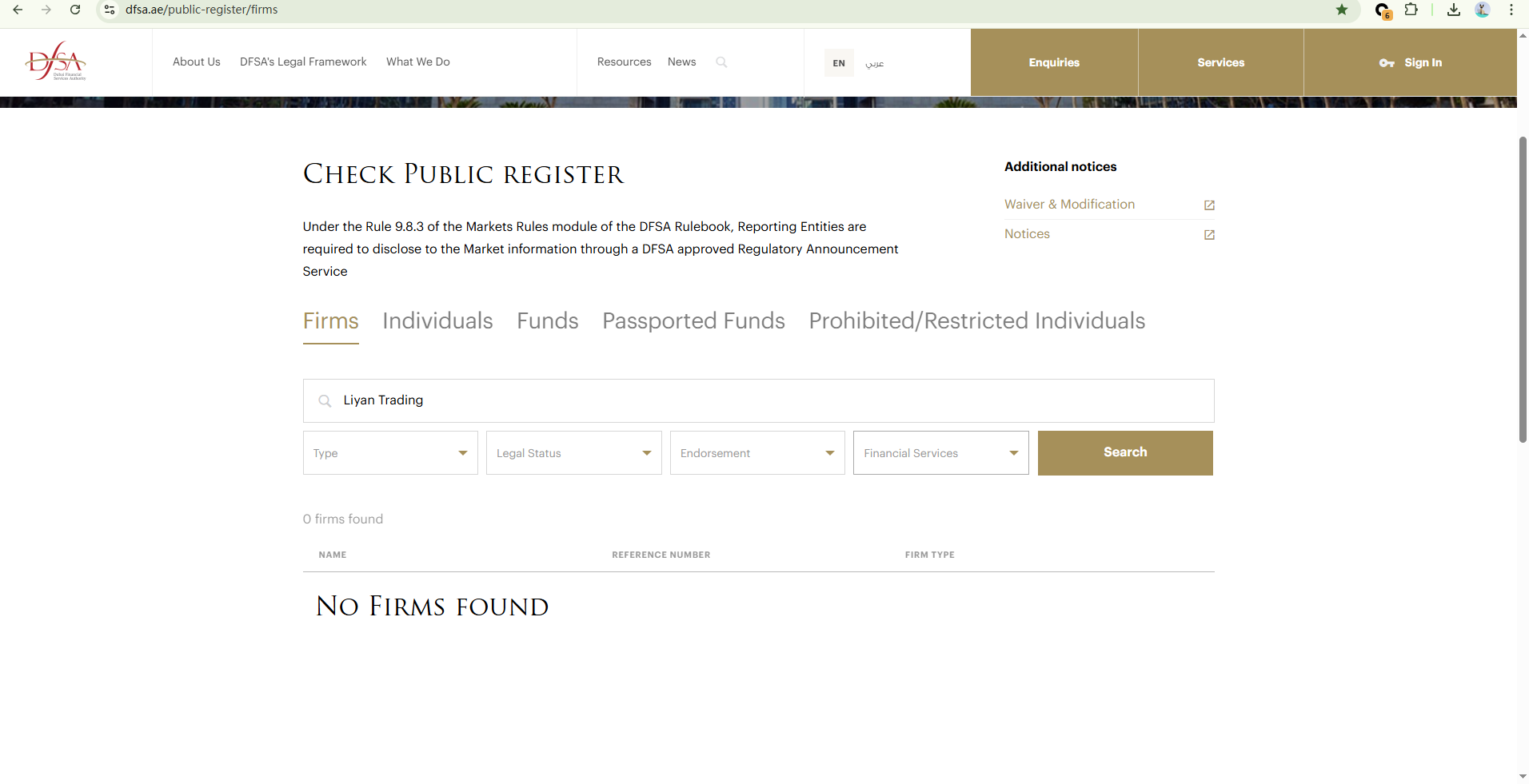Screen dimensions: 1529x784
Task: Expand the Financial Services dropdown
Action: [x=941, y=453]
